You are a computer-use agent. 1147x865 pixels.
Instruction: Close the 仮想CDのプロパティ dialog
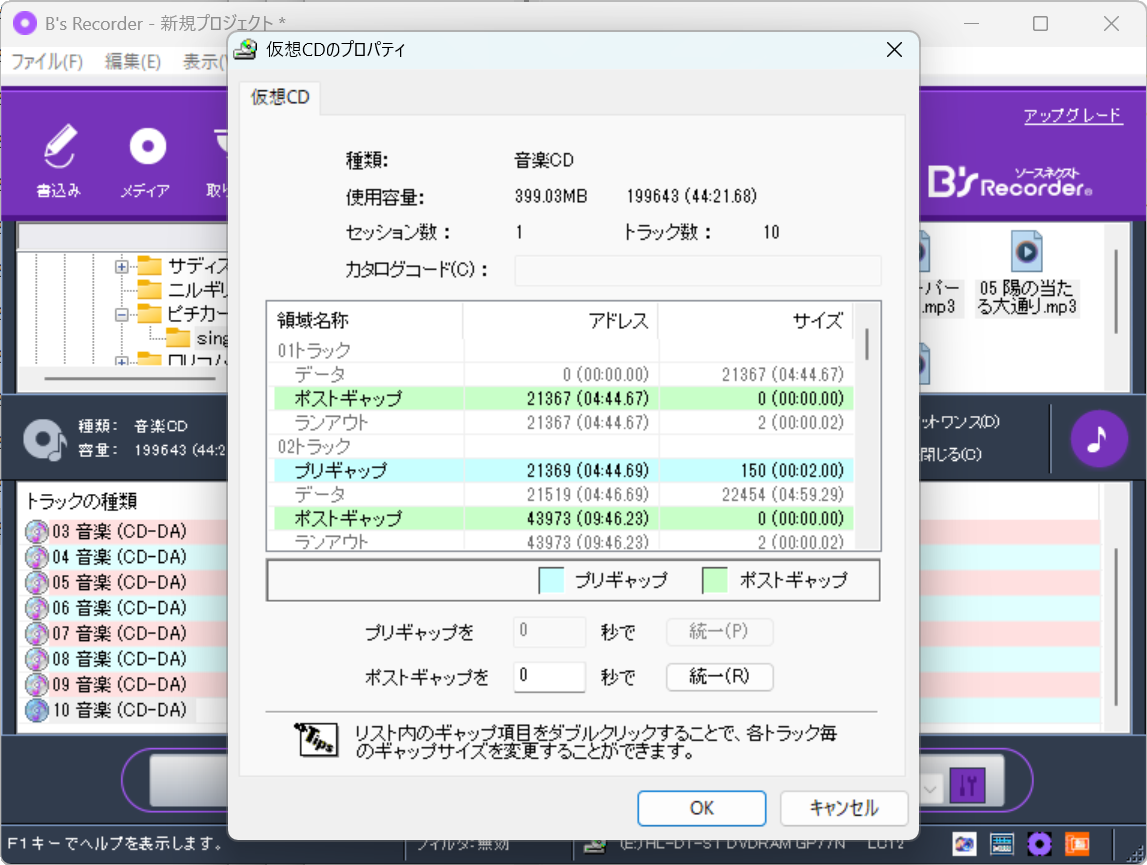[894, 50]
